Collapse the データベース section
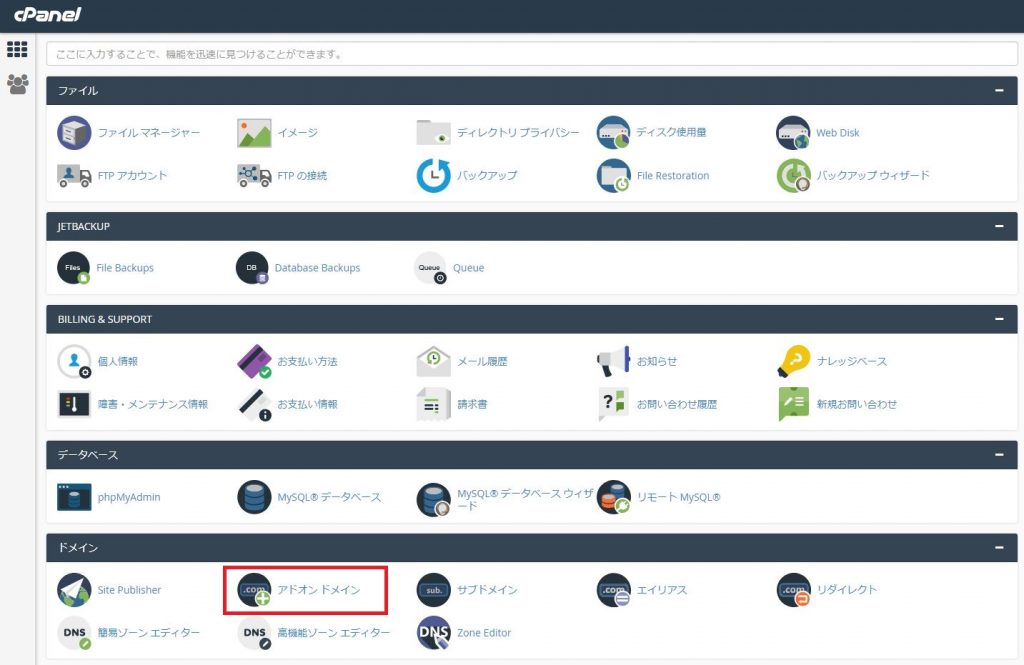 click(999, 455)
